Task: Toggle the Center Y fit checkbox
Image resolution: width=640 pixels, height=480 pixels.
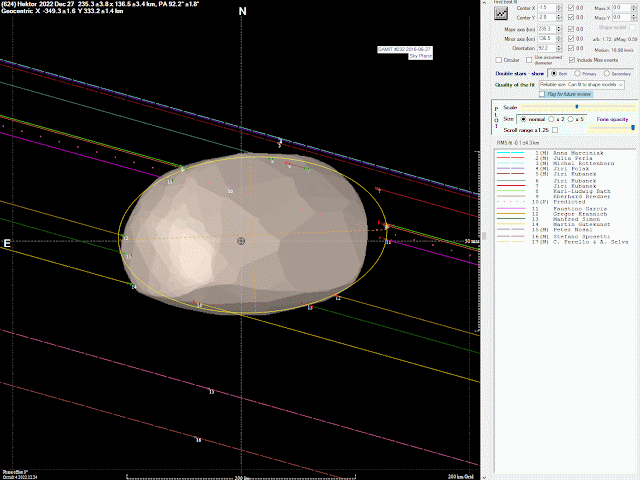Action: pos(571,17)
